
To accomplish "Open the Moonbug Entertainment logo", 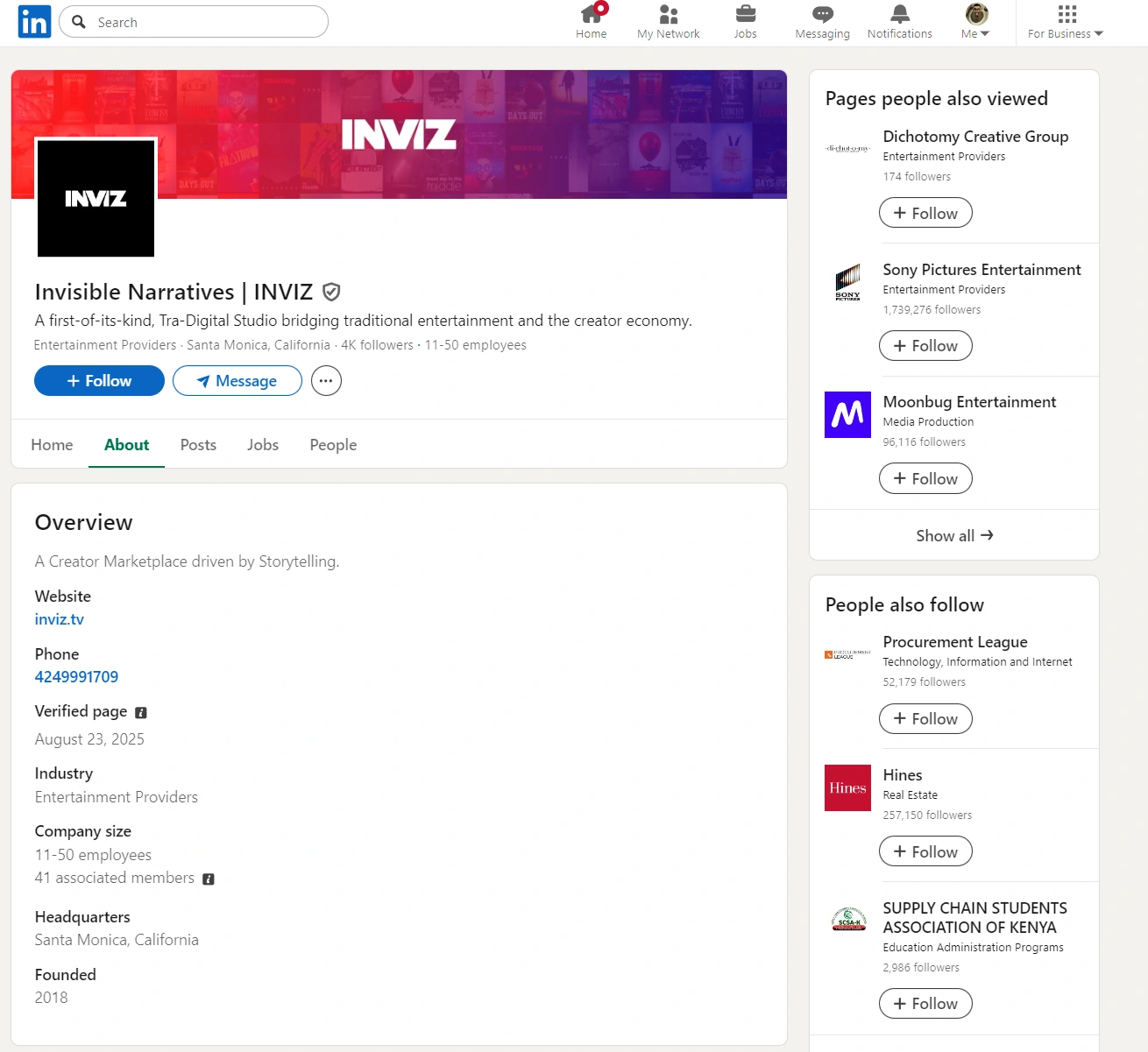I will [x=847, y=414].
